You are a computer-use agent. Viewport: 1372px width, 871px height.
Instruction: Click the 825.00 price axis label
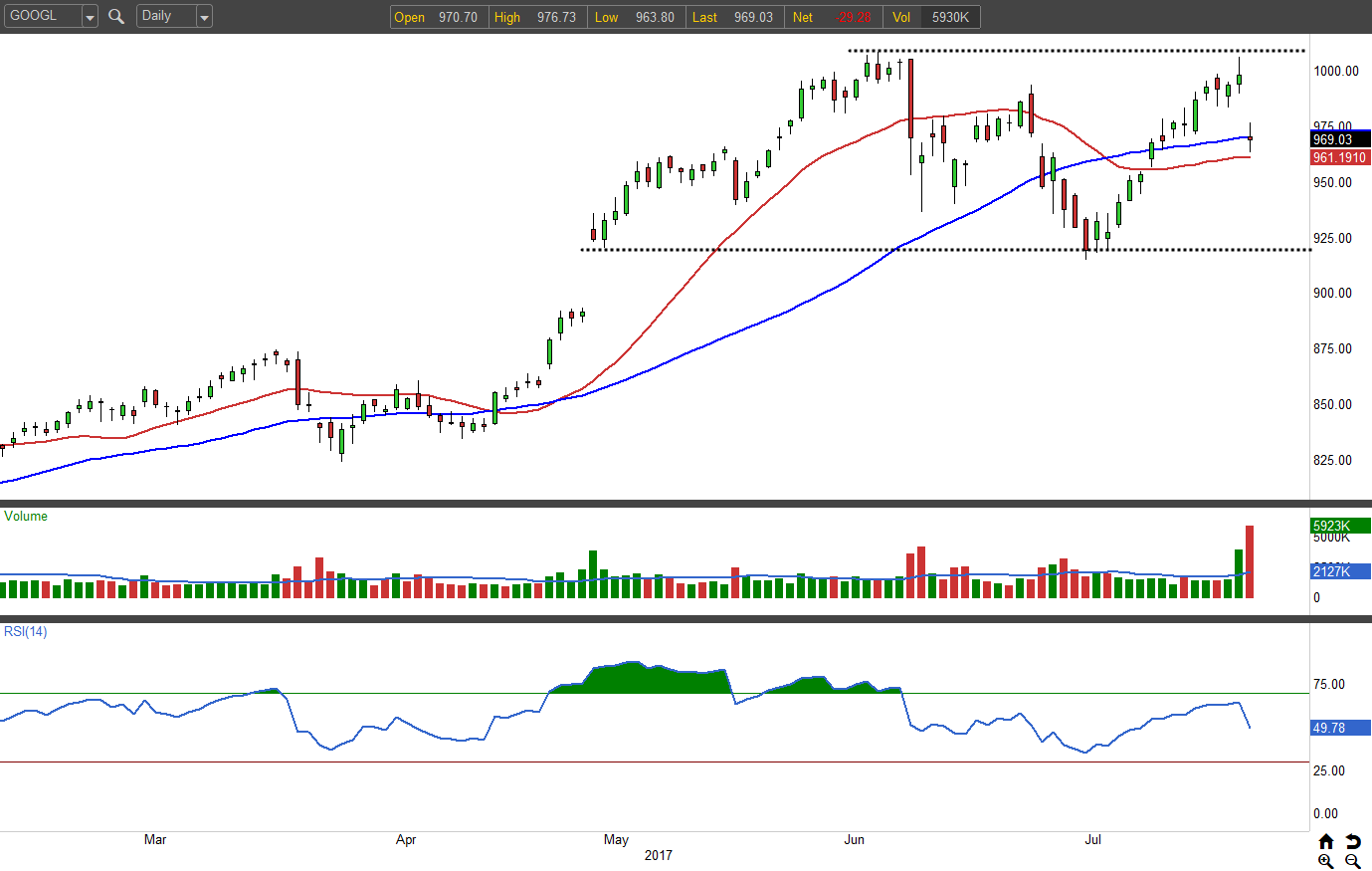coord(1333,460)
